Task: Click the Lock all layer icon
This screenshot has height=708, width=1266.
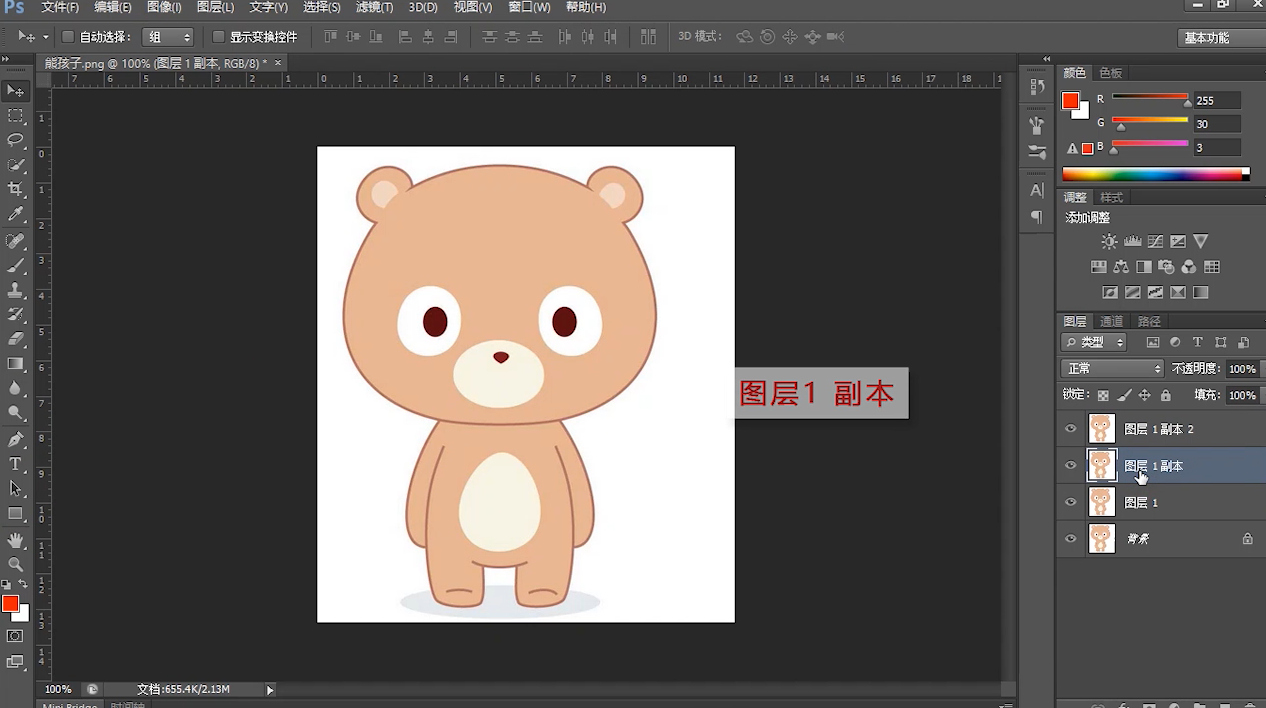Action: point(1166,396)
